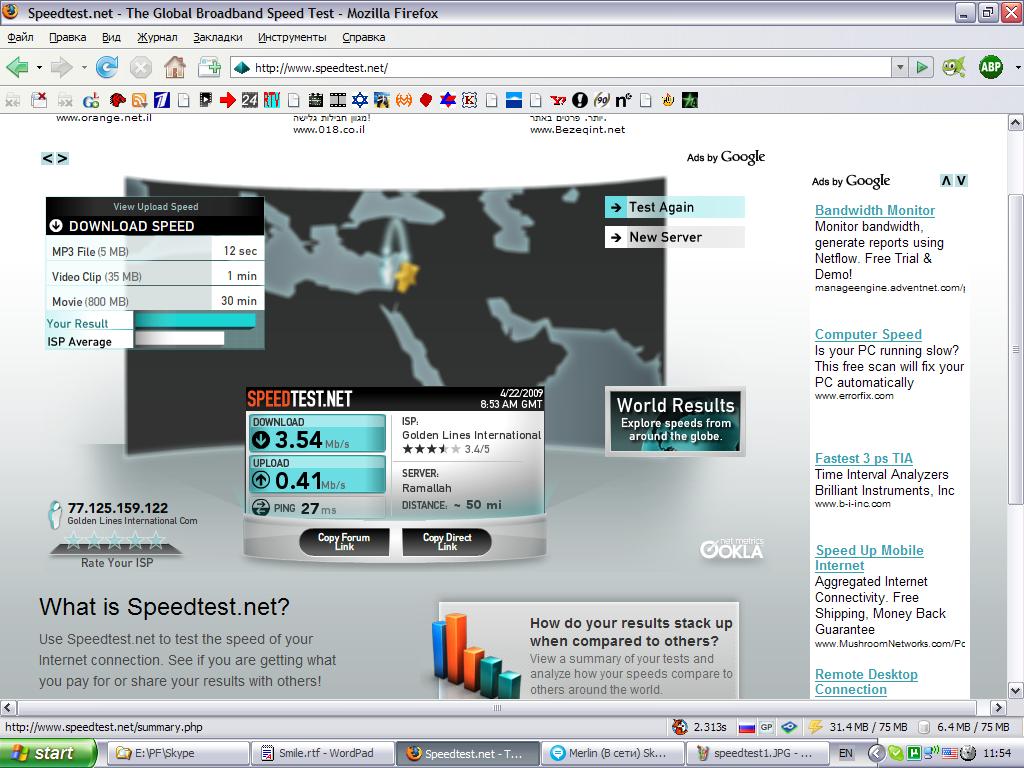This screenshot has width=1024, height=768.
Task: Open the Инструменты menu
Action: (x=293, y=37)
